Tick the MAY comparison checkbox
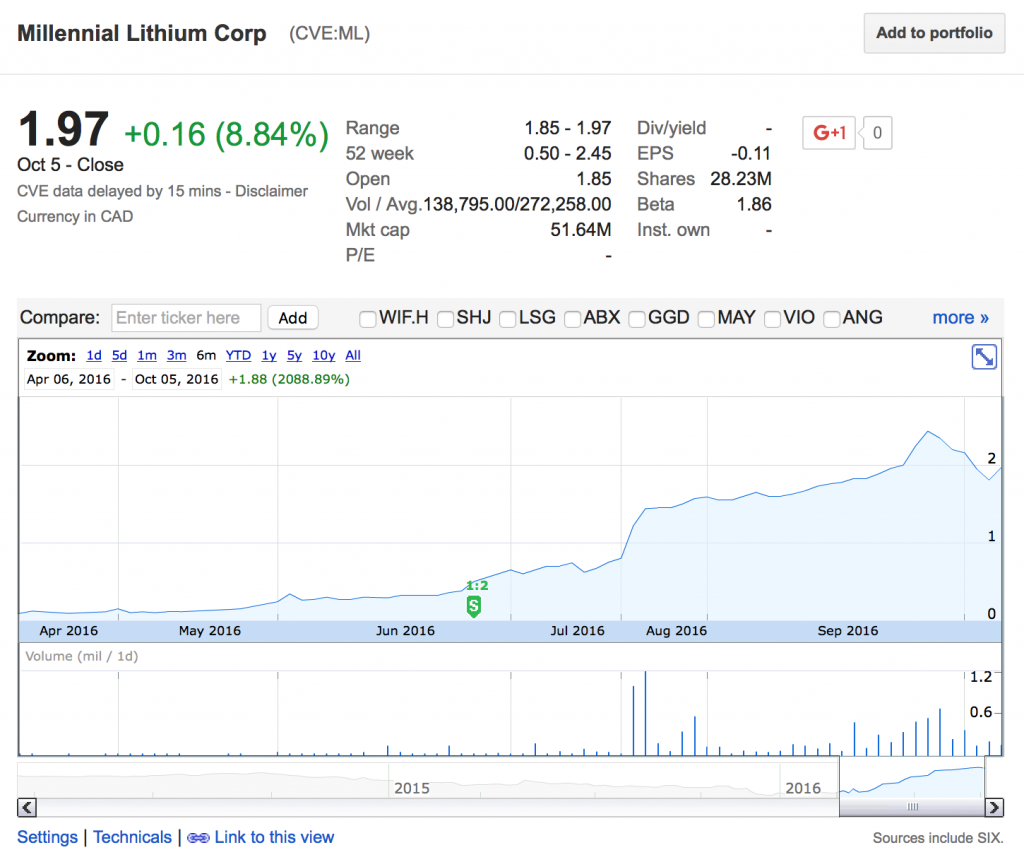This screenshot has width=1024, height=862. click(707, 319)
